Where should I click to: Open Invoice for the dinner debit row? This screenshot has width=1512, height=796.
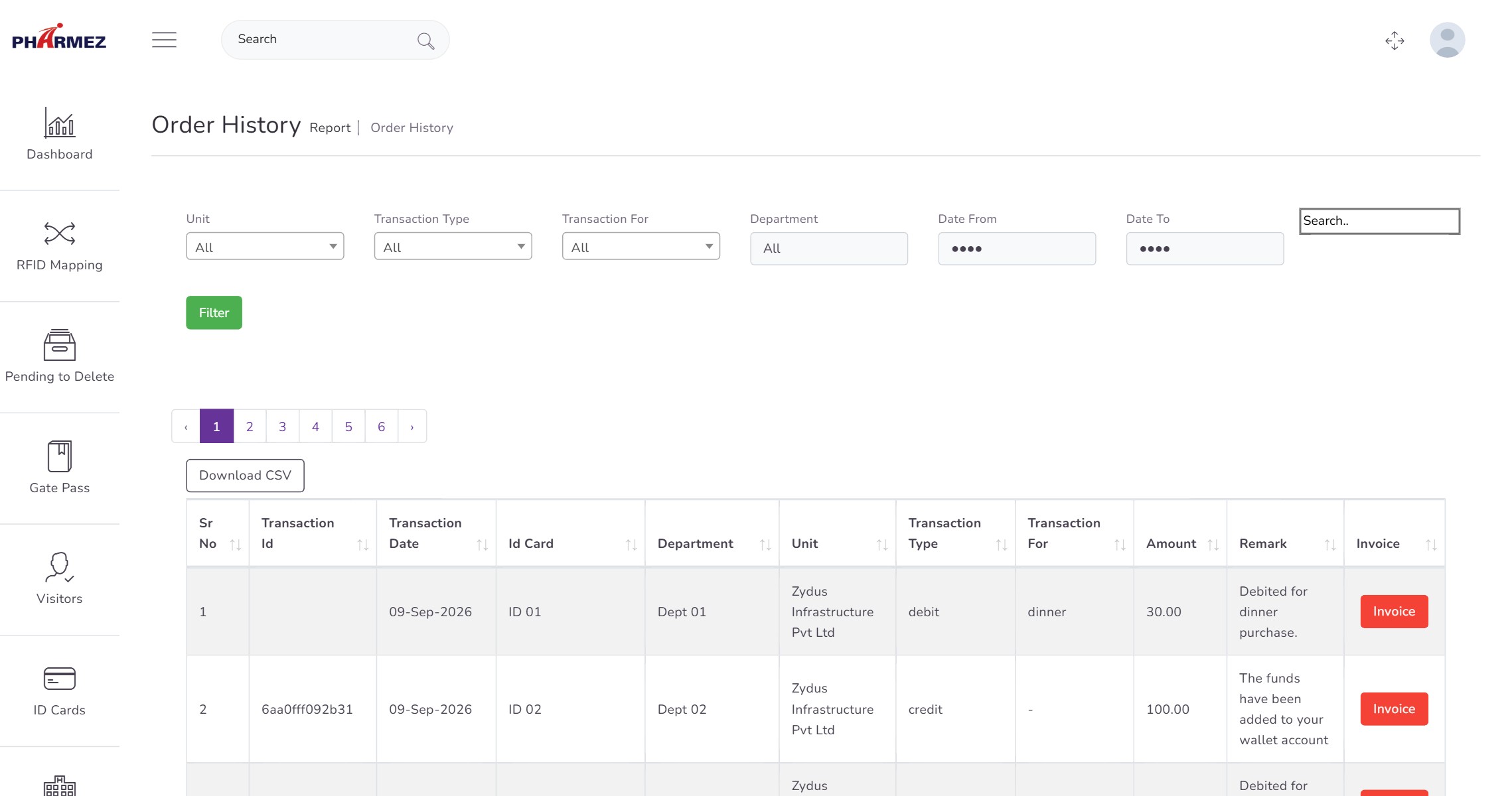[1394, 612]
